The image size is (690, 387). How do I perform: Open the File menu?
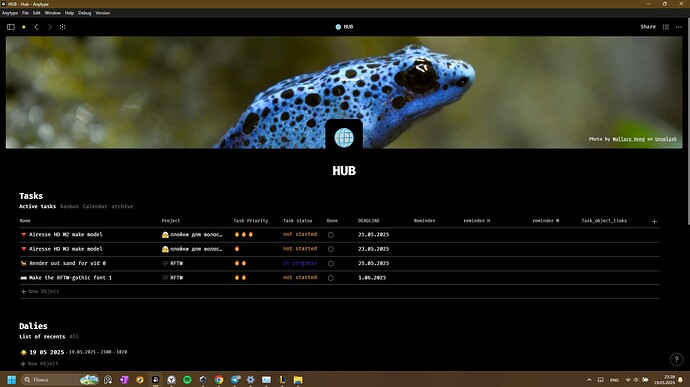pos(26,13)
